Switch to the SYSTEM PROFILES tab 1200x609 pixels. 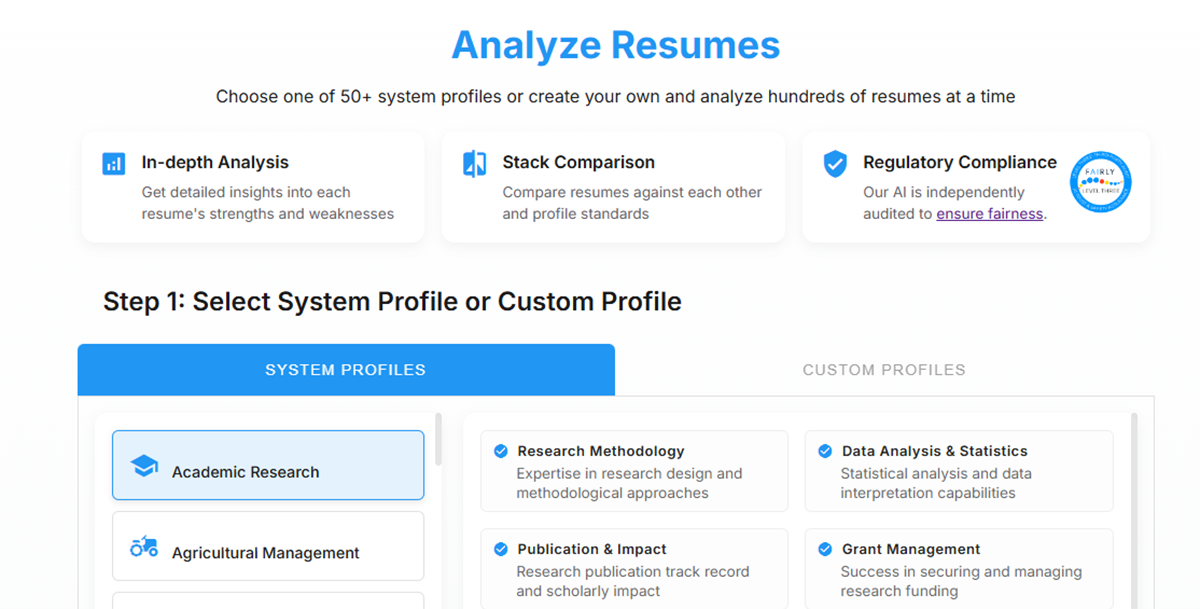[x=346, y=369]
